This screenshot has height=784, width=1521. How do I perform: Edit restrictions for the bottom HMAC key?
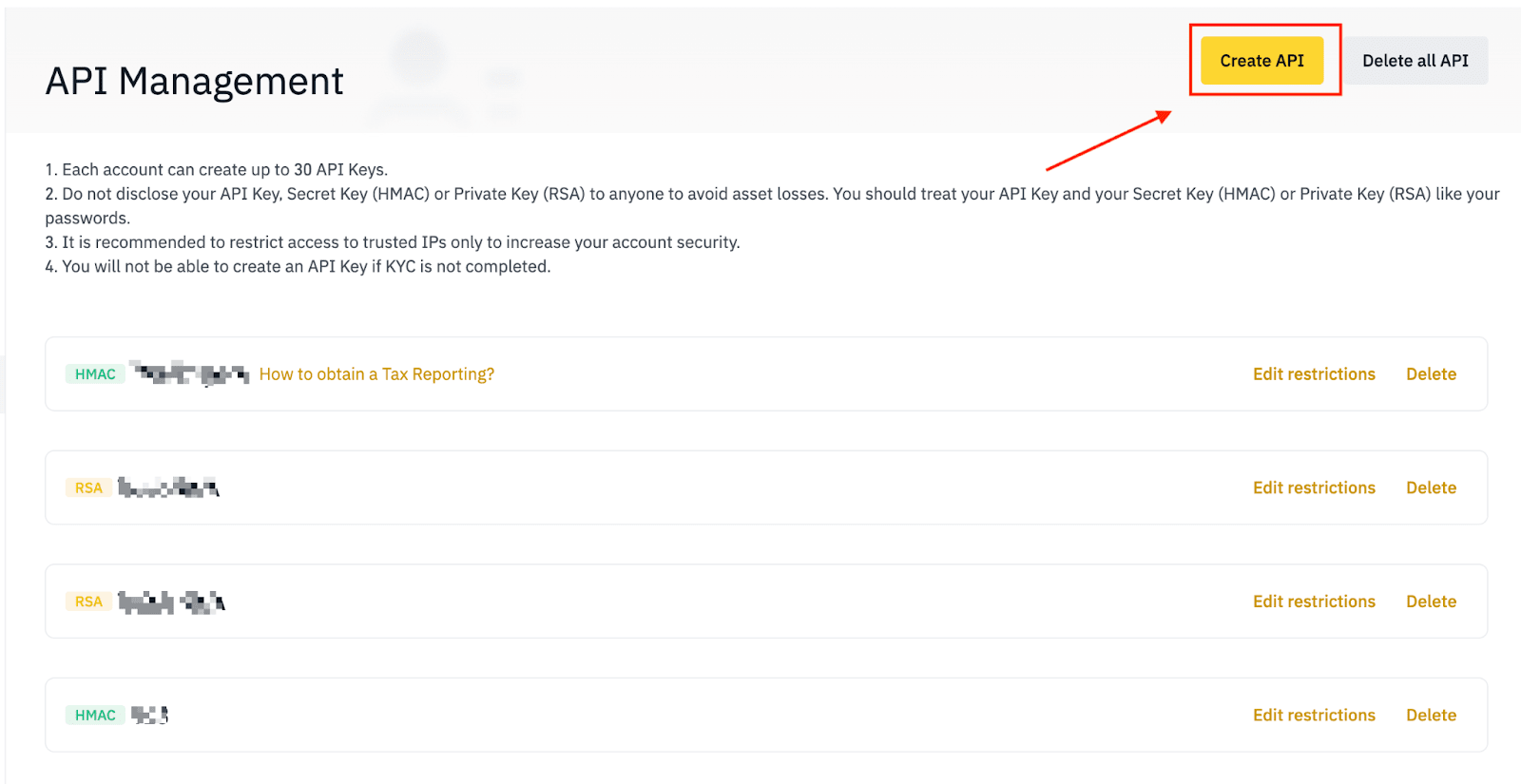(1314, 715)
